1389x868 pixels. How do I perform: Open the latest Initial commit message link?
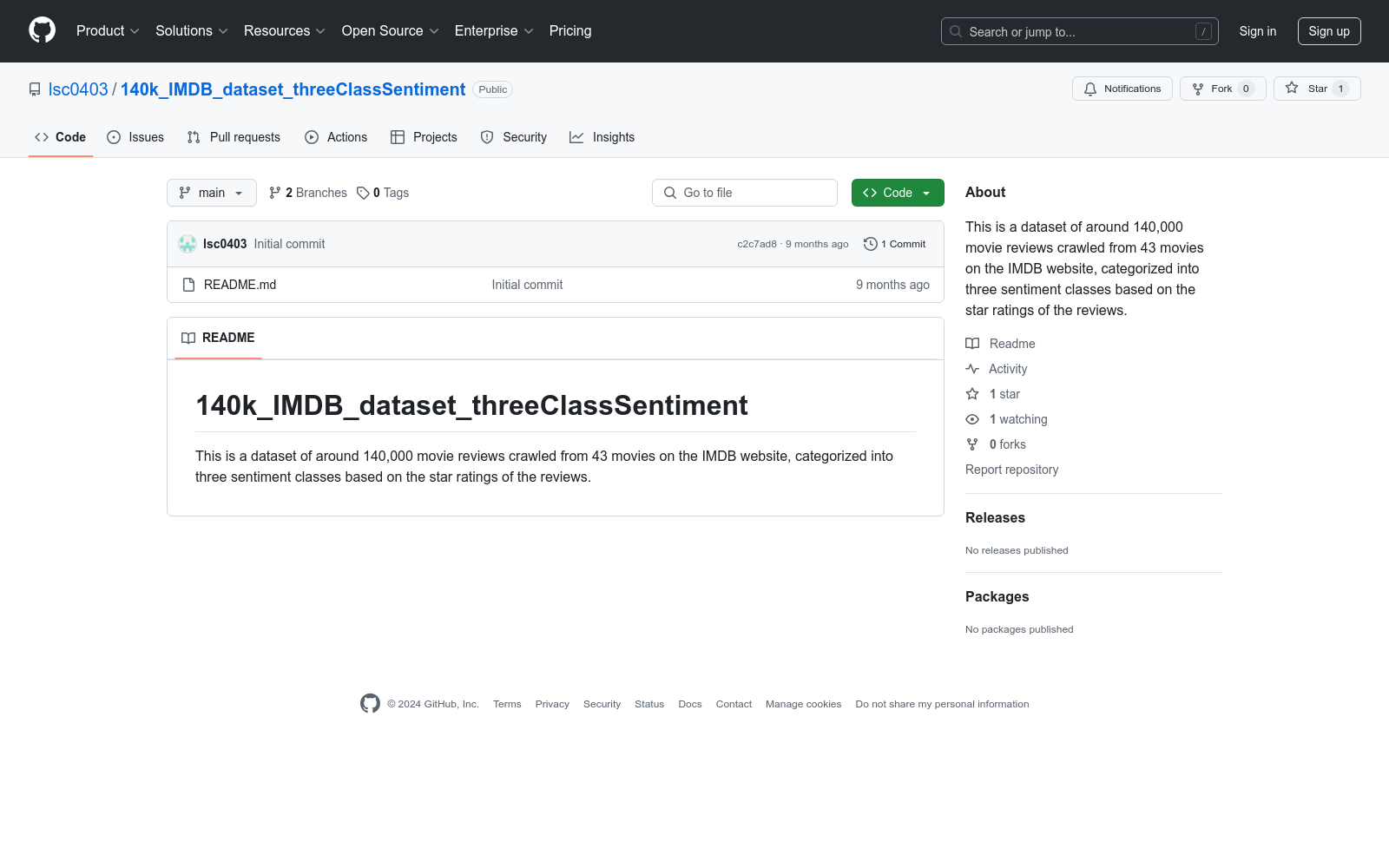tap(289, 244)
